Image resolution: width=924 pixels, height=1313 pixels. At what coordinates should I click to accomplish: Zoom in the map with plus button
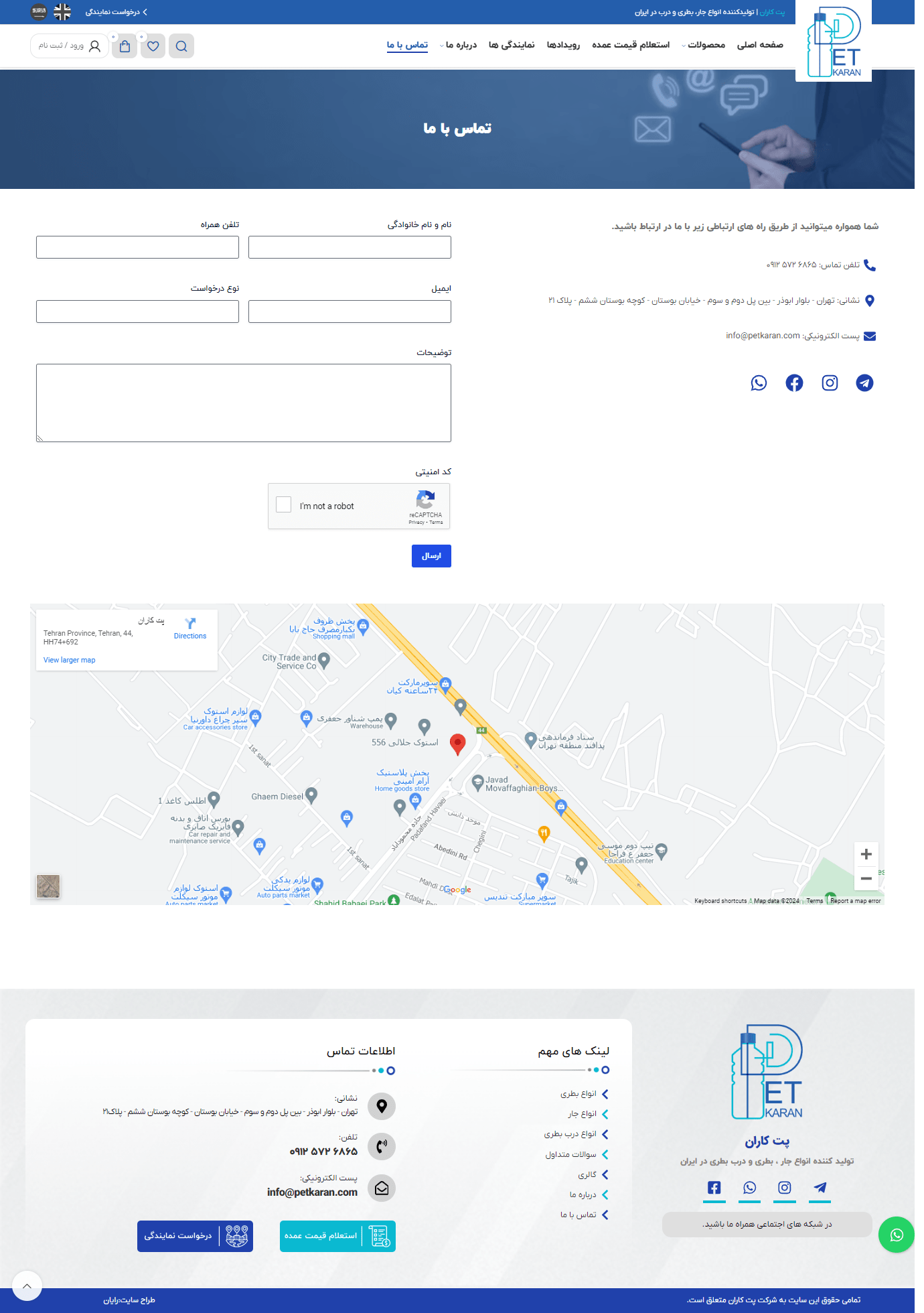click(866, 854)
